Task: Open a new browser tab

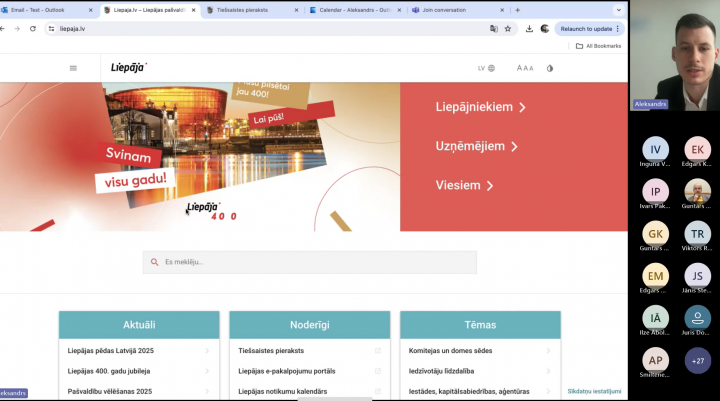Action: tap(518, 10)
